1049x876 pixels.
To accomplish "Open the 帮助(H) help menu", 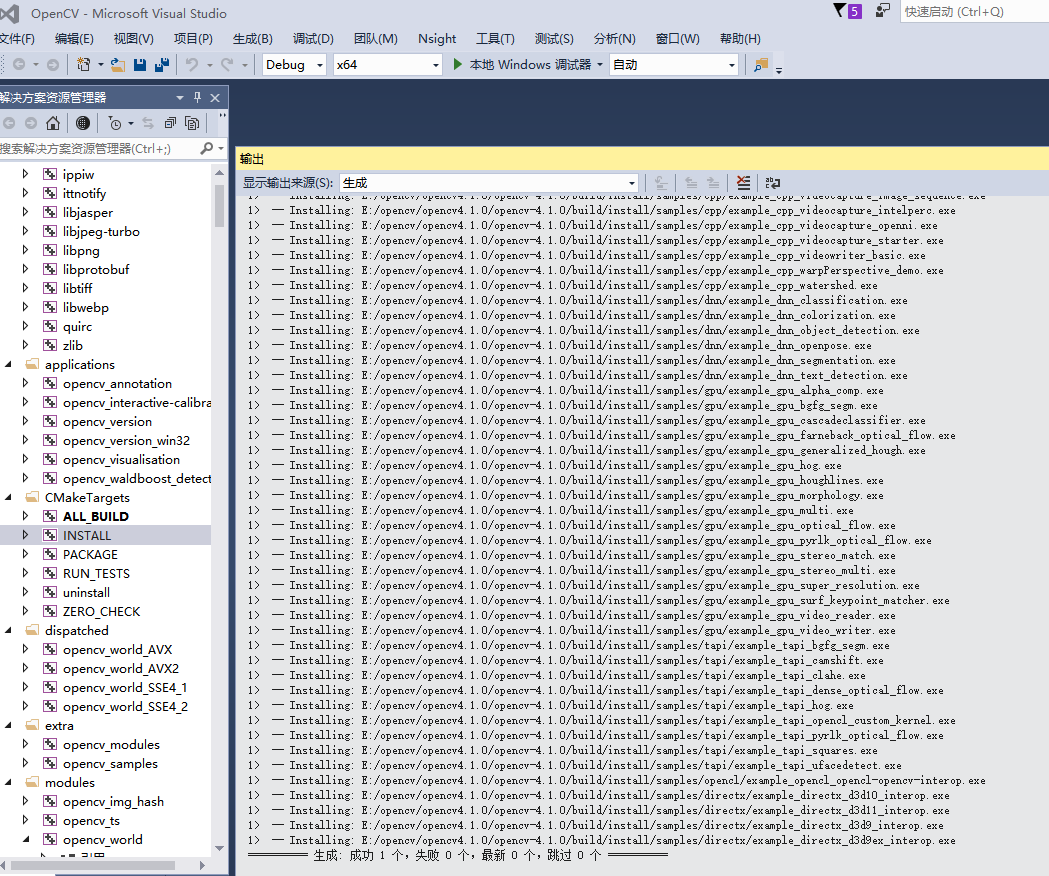I will coord(740,39).
